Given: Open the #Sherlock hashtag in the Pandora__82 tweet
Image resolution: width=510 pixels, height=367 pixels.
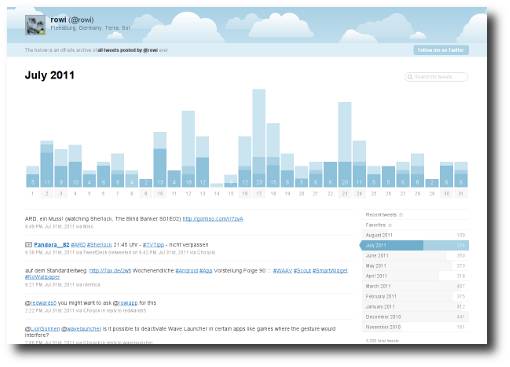Looking at the screenshot, I should coord(99,245).
